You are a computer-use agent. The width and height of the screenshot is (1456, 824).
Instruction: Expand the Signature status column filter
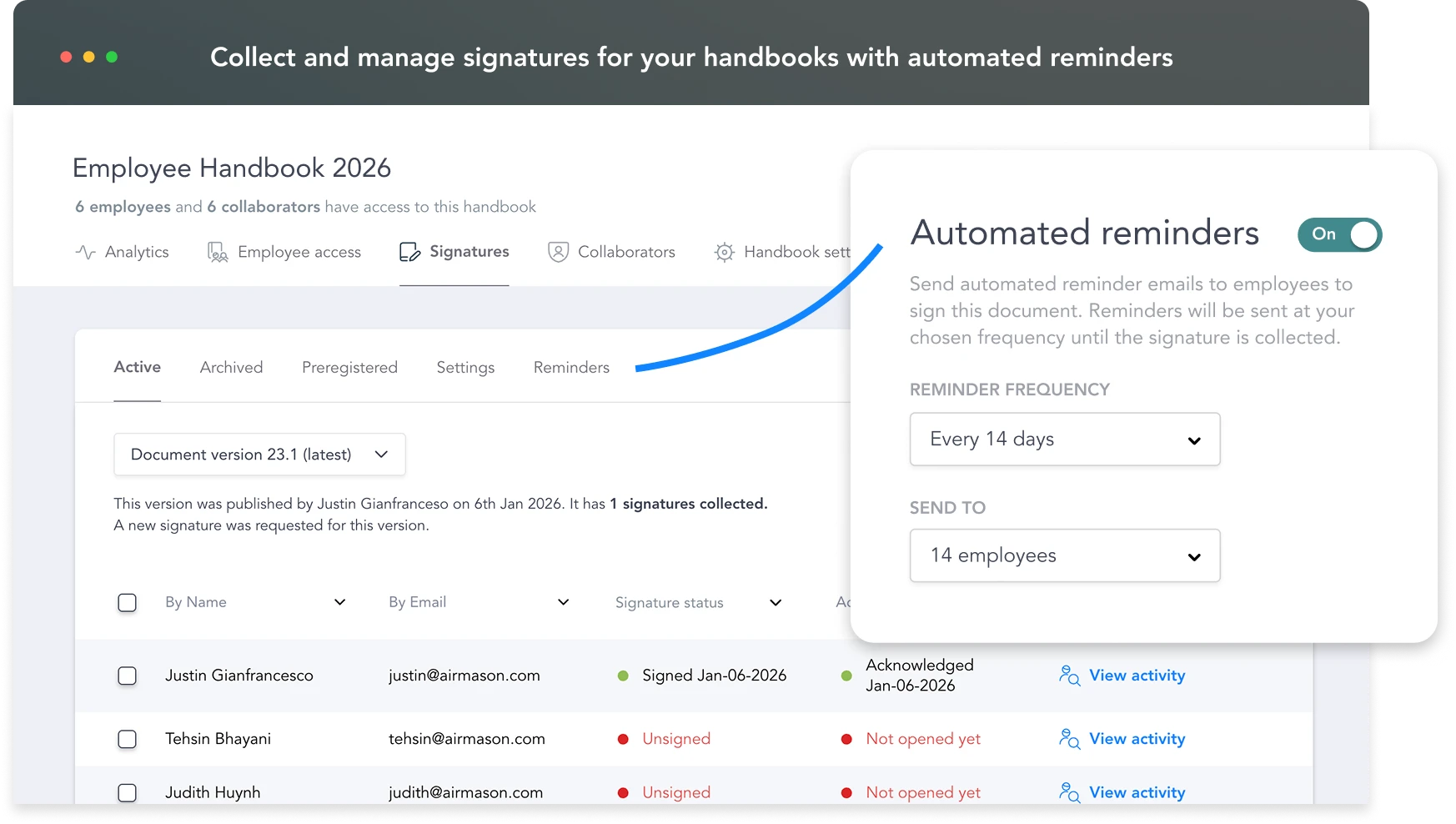click(775, 602)
